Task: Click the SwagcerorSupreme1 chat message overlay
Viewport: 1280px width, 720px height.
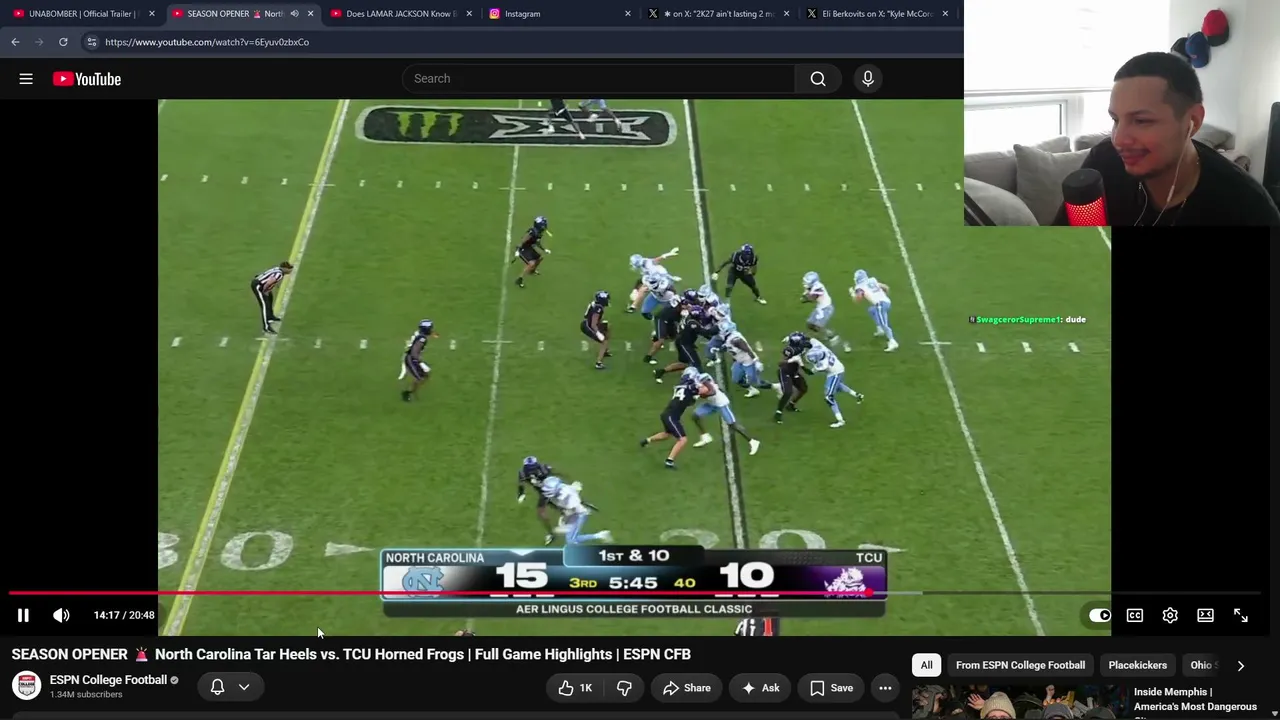Action: tap(1027, 320)
